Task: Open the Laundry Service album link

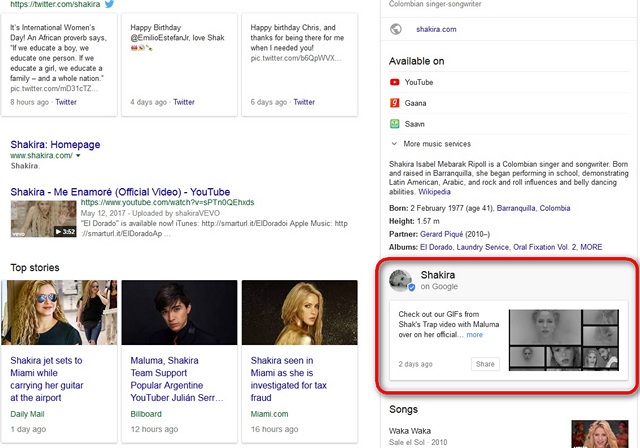Action: [482, 247]
